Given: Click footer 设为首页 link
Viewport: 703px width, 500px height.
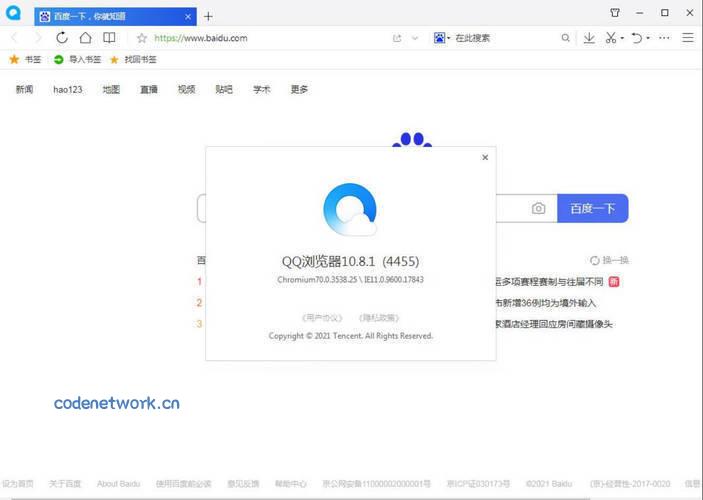Looking at the screenshot, I should coord(17,484).
